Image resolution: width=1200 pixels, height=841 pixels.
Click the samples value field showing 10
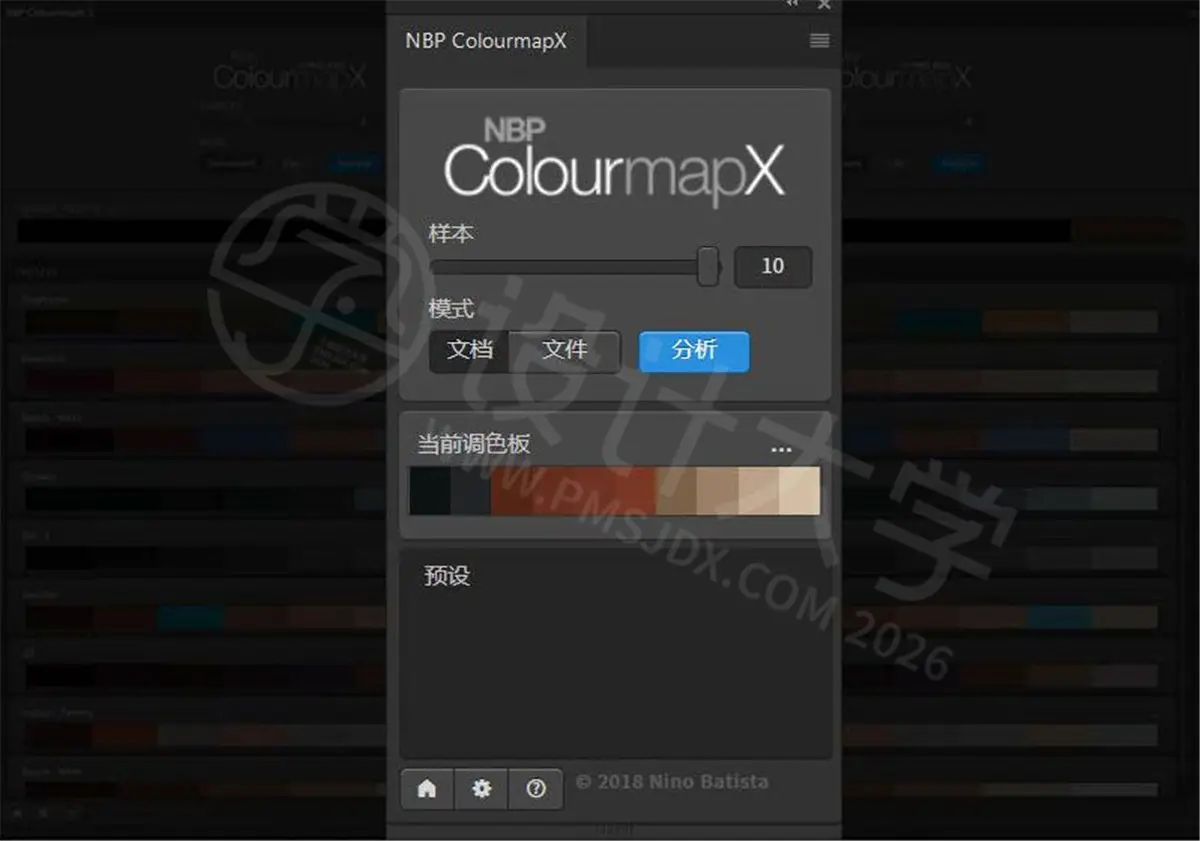[773, 267]
